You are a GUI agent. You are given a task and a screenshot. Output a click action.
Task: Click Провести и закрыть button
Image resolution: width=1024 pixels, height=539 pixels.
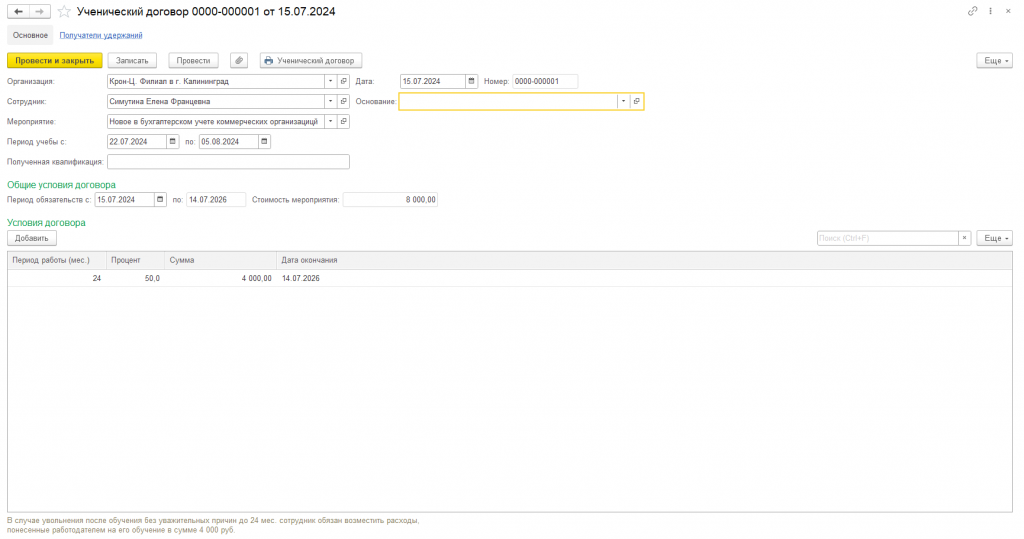(x=55, y=61)
